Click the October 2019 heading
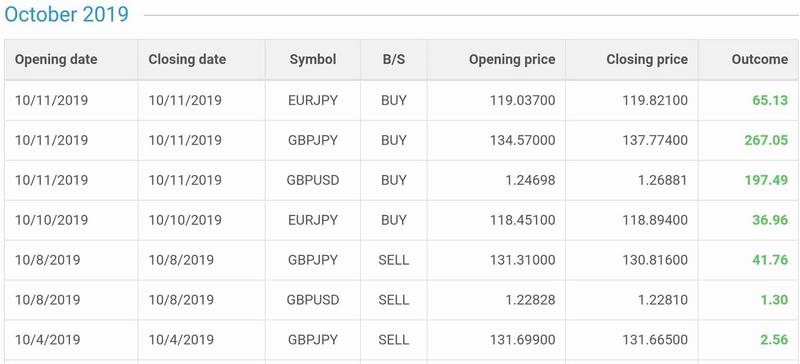The height and width of the screenshot is (364, 800). [66, 14]
